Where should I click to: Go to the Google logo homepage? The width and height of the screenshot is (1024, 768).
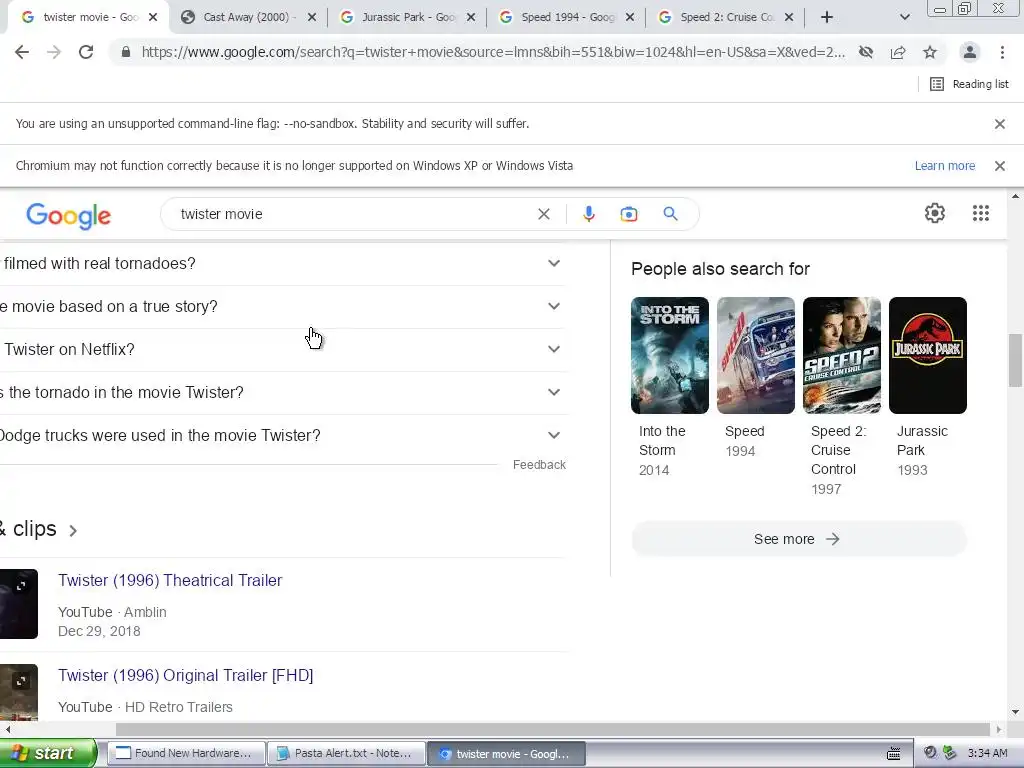pyautogui.click(x=69, y=216)
